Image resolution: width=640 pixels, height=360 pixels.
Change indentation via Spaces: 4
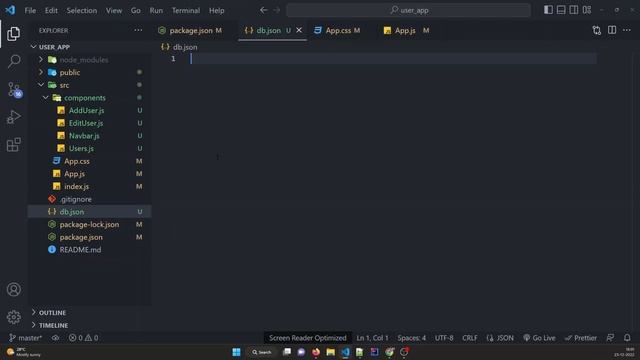click(411, 338)
